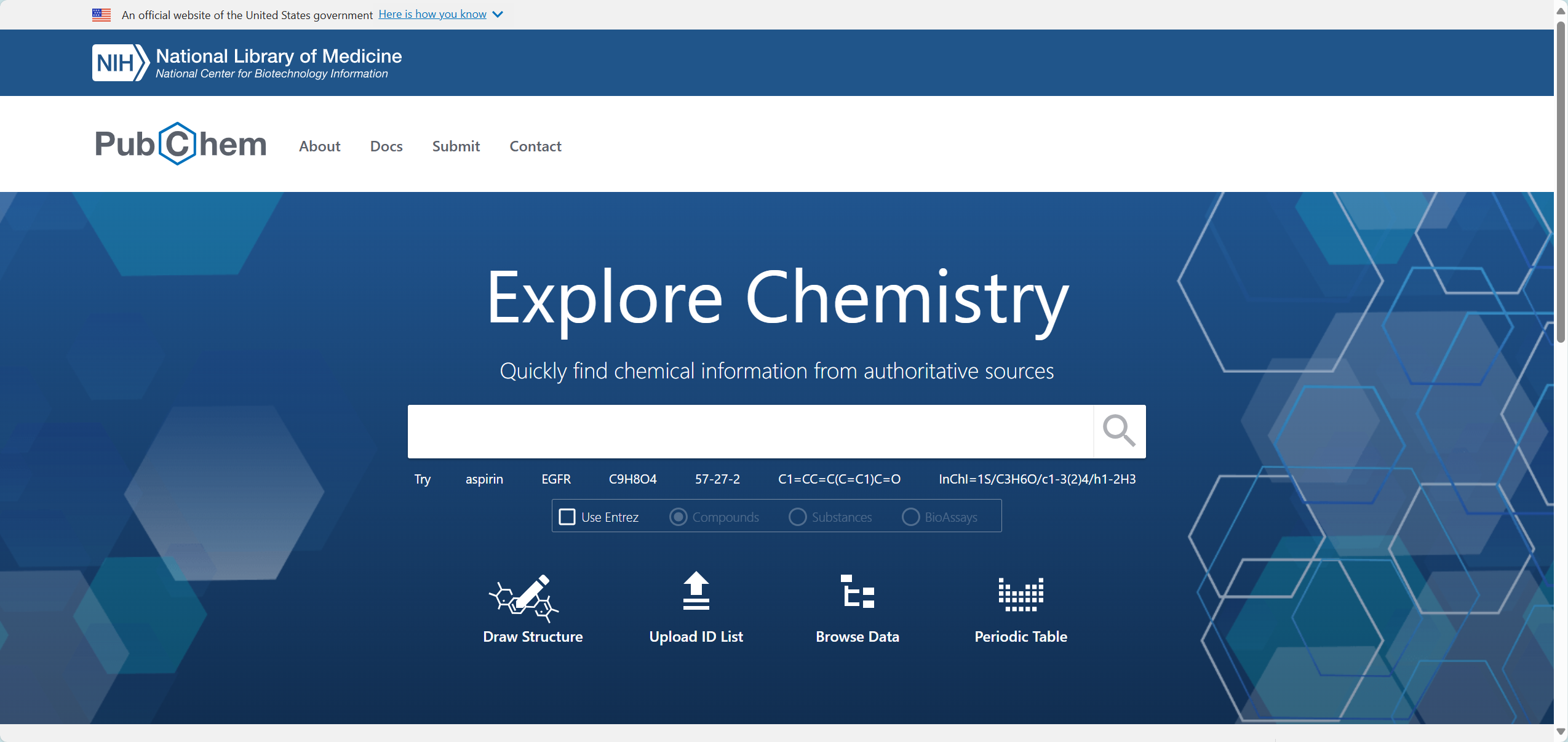This screenshot has height=742, width=1568.
Task: Open the About menu item
Action: point(319,146)
